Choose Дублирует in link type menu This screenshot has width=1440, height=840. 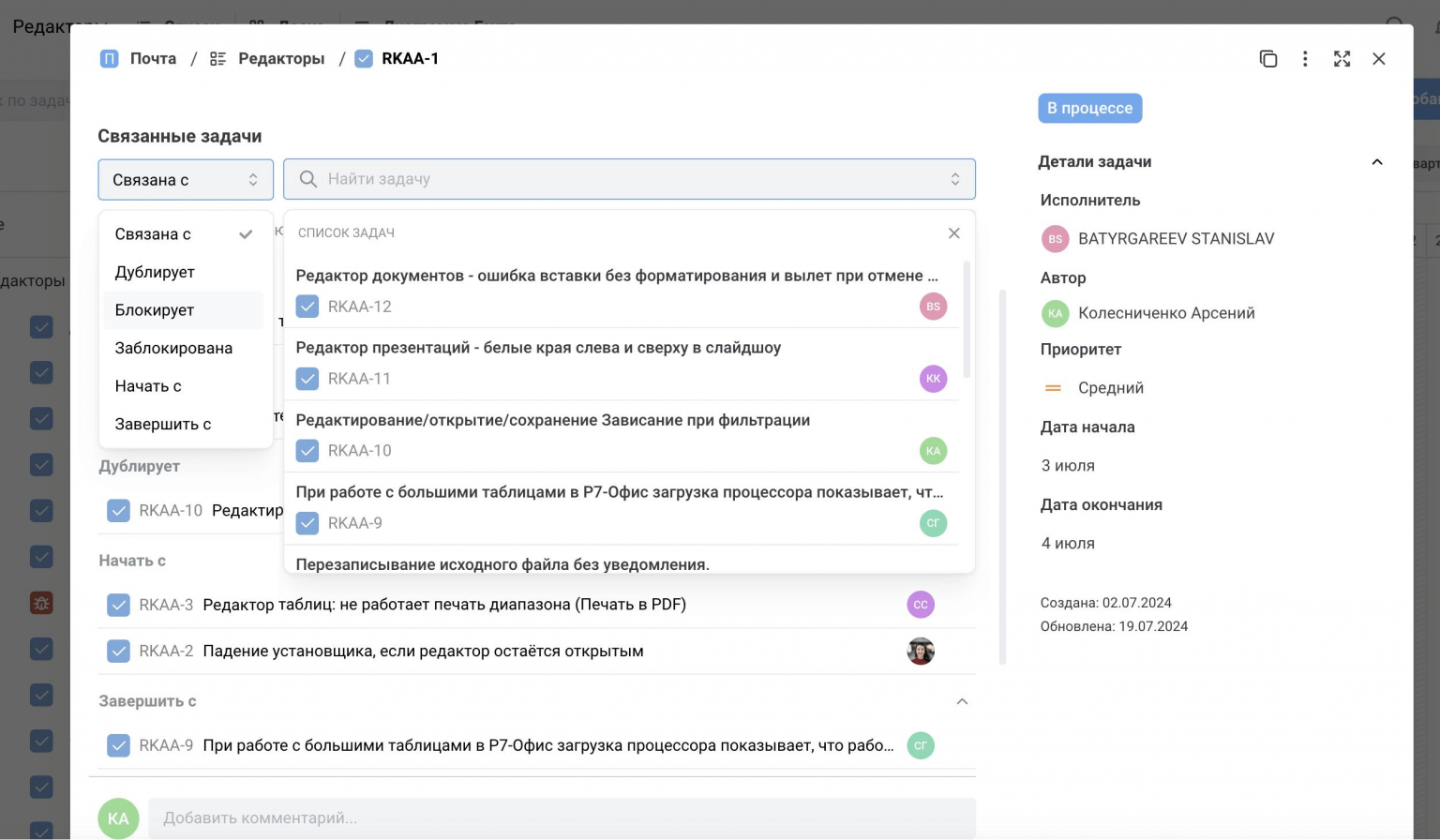(x=155, y=273)
